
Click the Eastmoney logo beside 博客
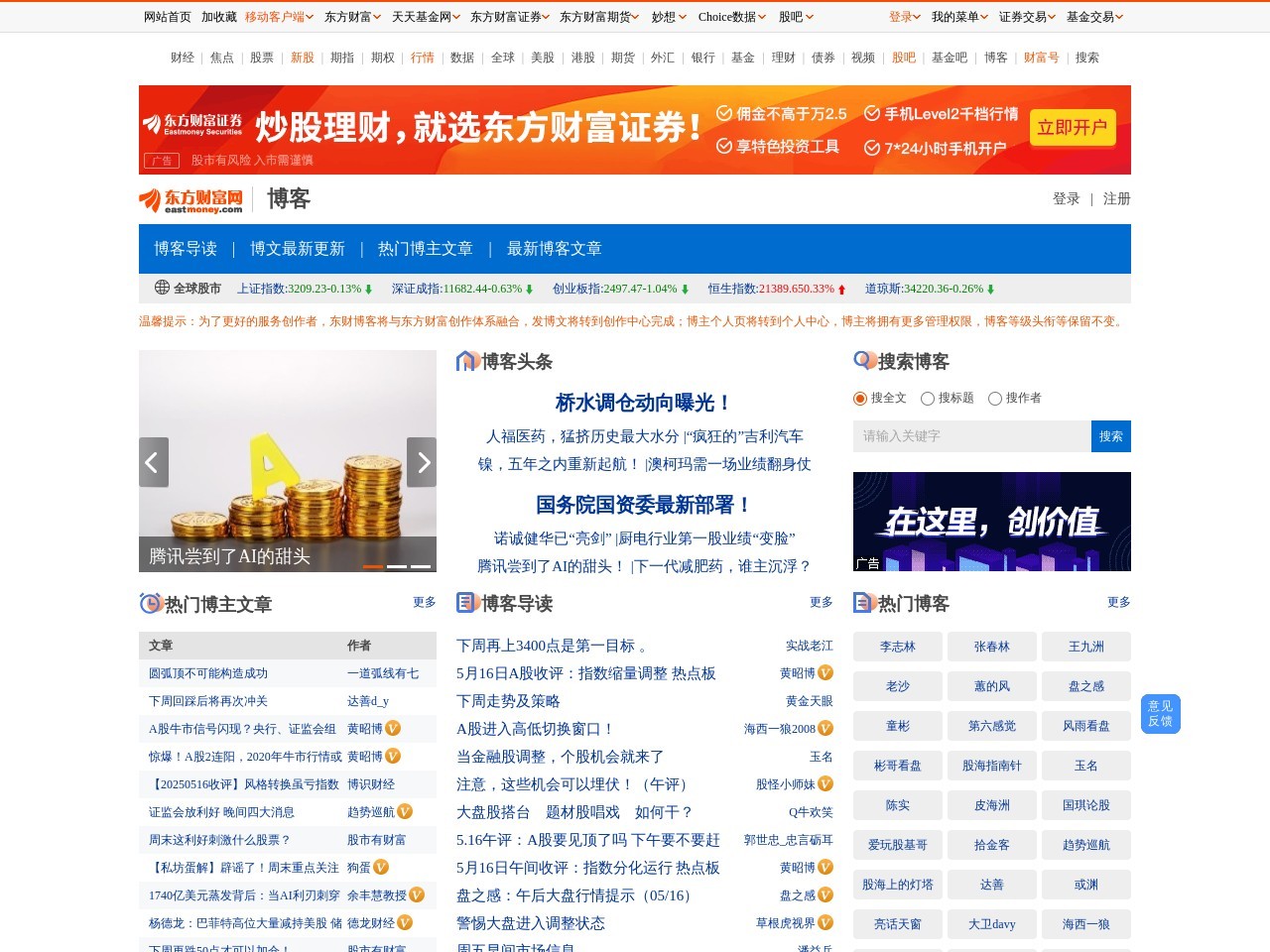pos(190,200)
